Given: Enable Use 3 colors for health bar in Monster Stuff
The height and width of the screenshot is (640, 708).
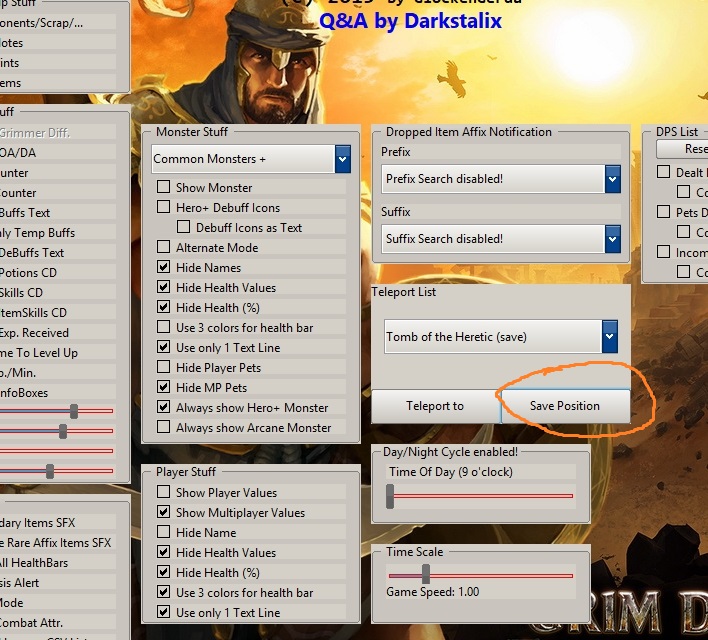Looking at the screenshot, I should pyautogui.click(x=163, y=327).
